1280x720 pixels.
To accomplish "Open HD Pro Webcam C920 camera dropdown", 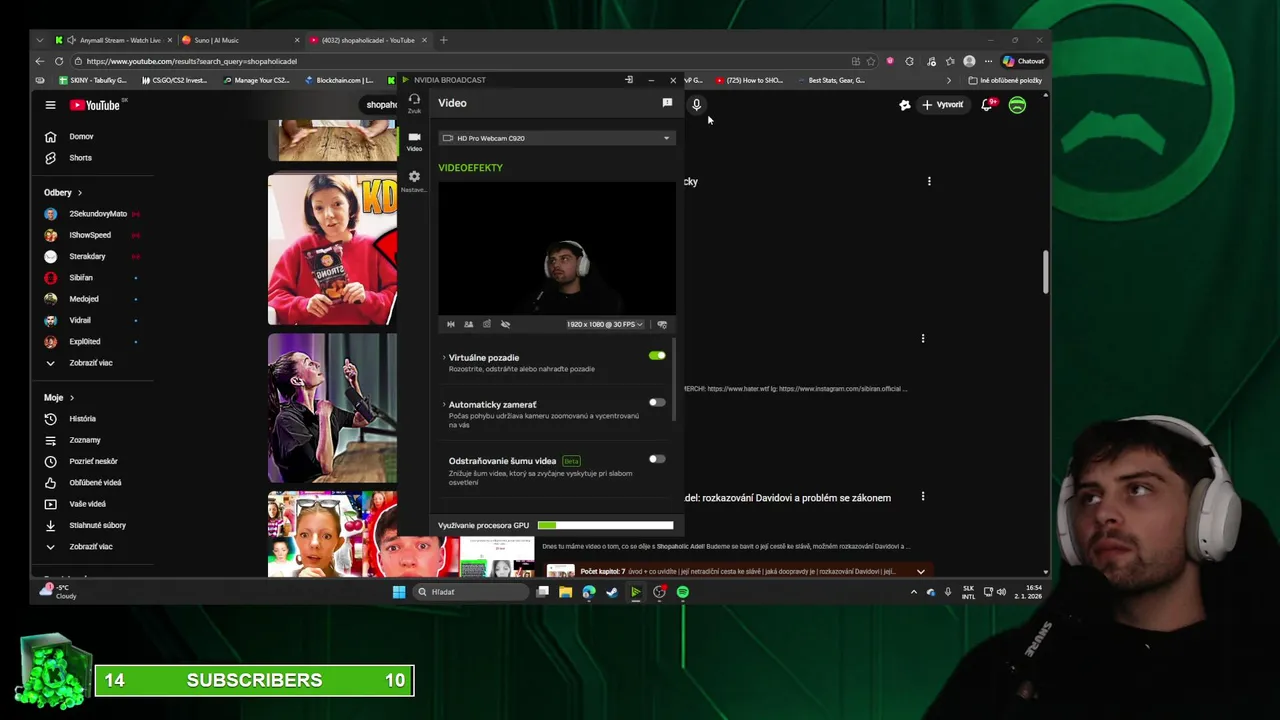I will coord(556,138).
